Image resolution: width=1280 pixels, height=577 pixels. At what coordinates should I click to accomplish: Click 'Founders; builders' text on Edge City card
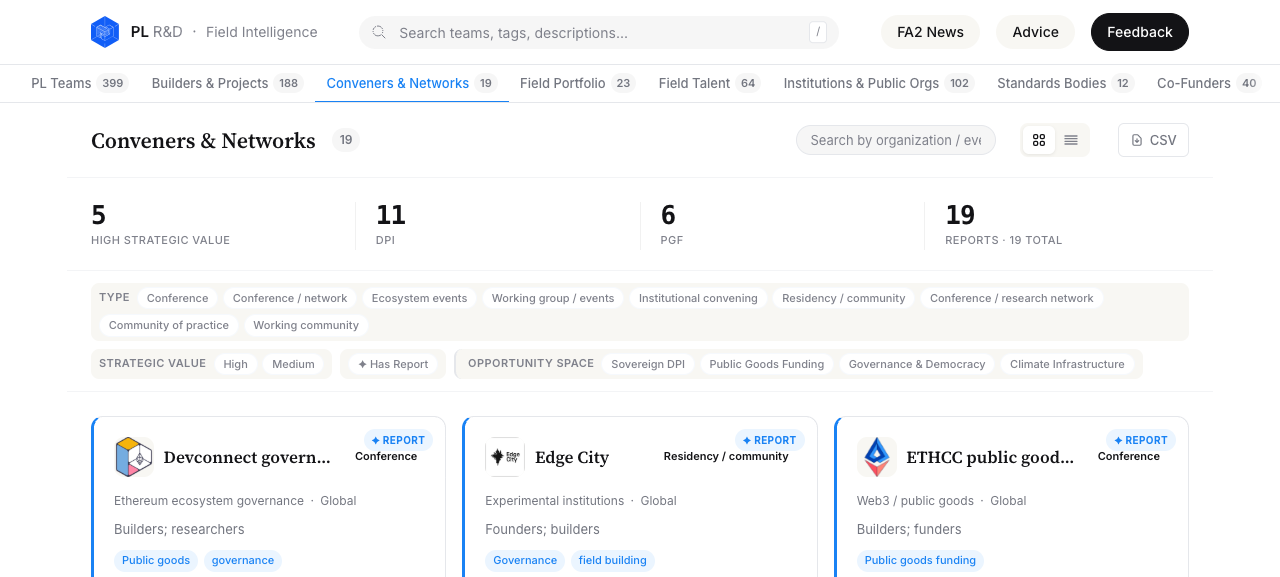(543, 529)
